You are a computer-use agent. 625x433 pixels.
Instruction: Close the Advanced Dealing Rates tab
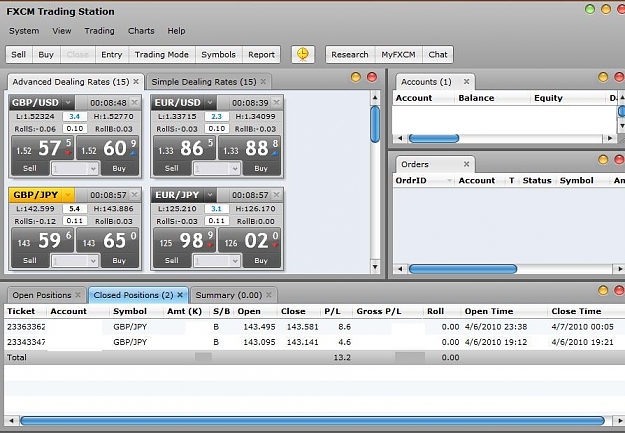click(136, 81)
